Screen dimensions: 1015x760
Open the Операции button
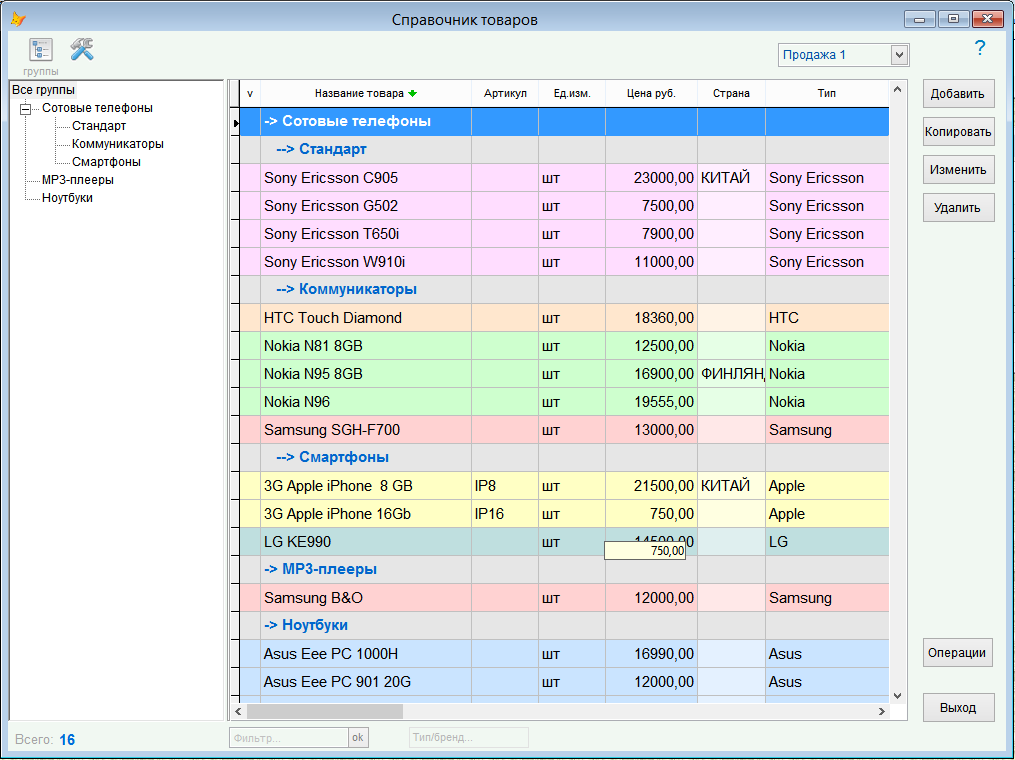click(x=957, y=653)
